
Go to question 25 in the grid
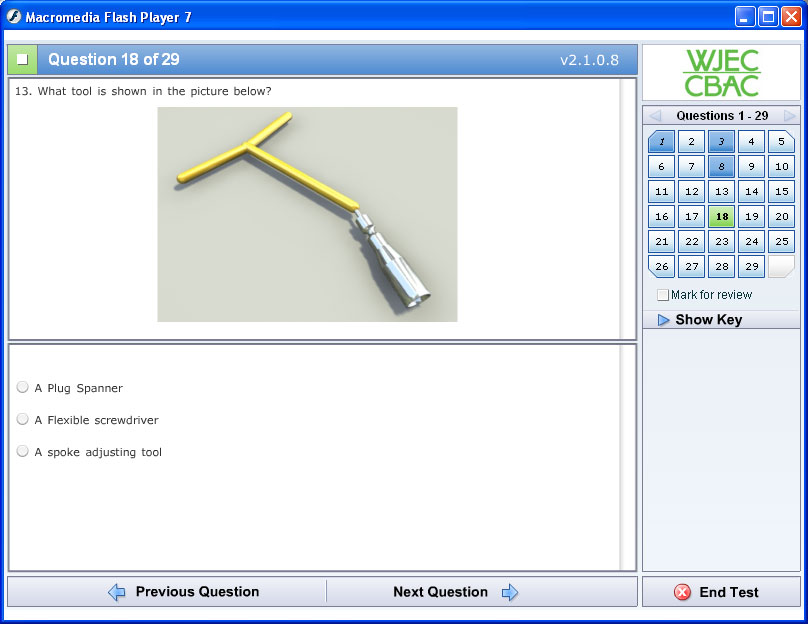coord(781,242)
